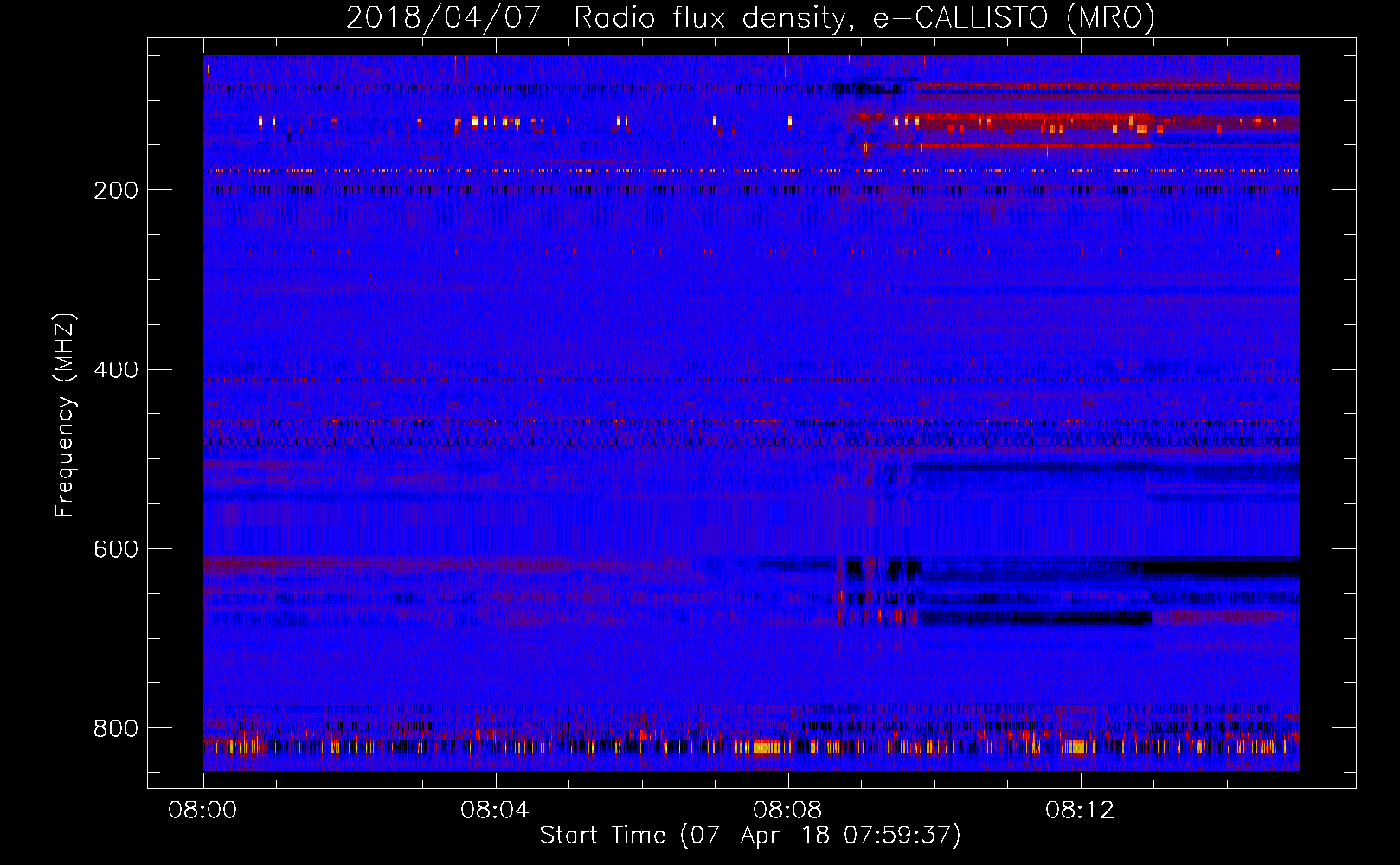Click the "Start Time (07-Apr-18 07:59:37)" label
Viewport: 1400px width, 865px height.
(750, 836)
